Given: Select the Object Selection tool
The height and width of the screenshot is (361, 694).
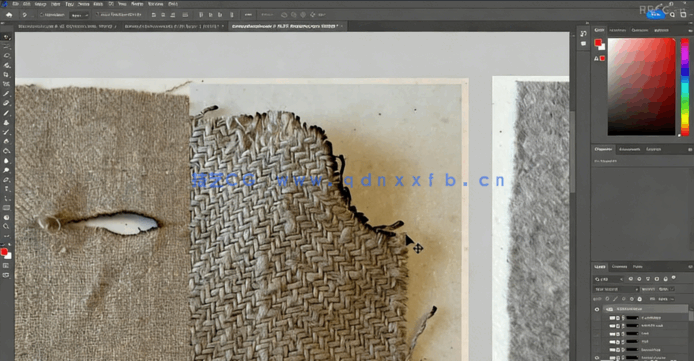Looking at the screenshot, I should 6,65.
